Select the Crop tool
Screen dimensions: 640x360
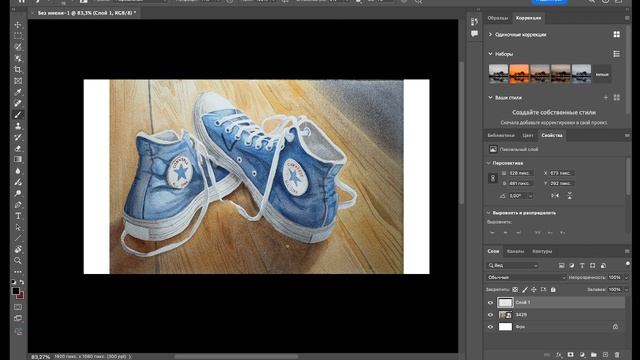pos(18,70)
